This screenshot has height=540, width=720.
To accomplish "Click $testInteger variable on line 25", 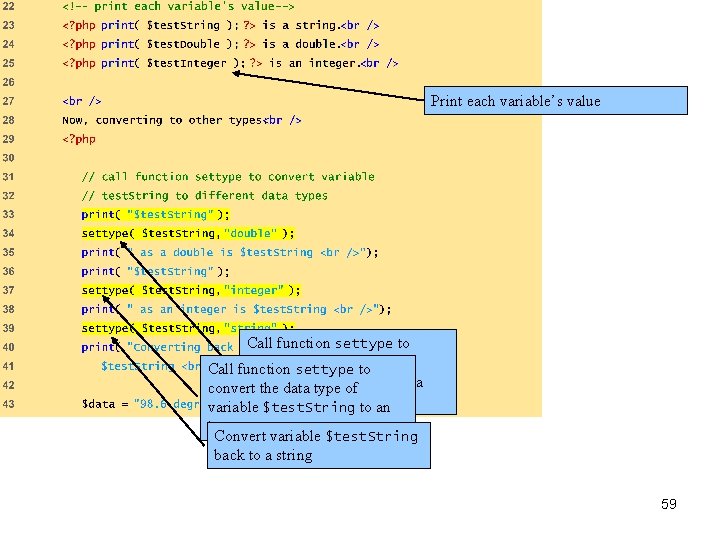I will tap(186, 63).
